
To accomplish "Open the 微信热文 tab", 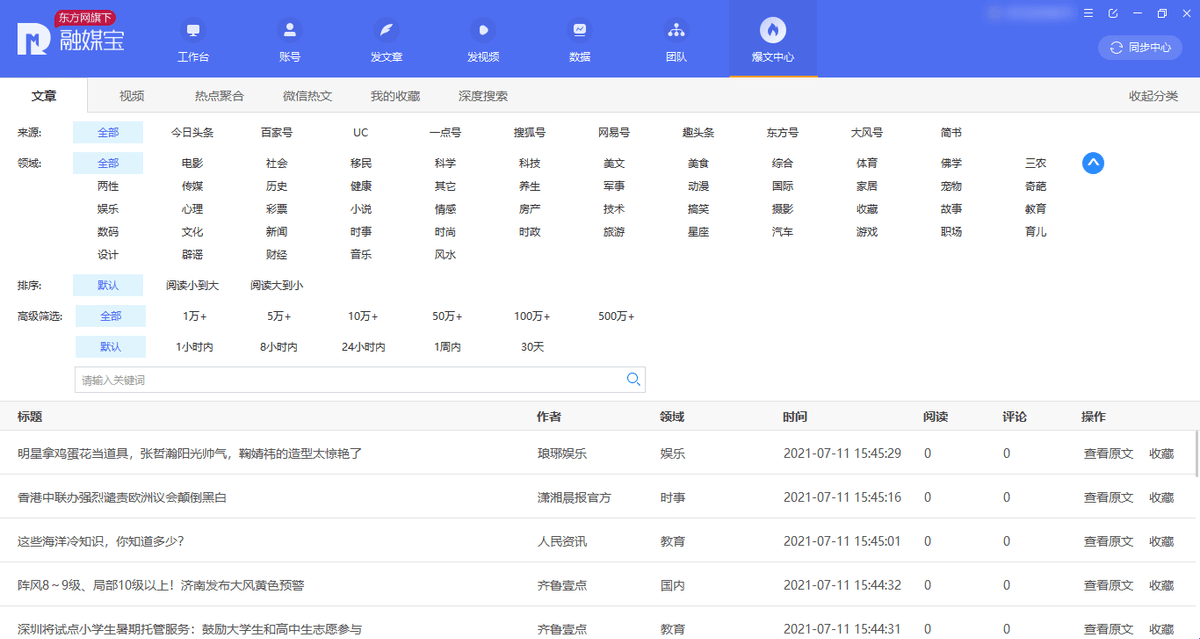I will pyautogui.click(x=307, y=96).
